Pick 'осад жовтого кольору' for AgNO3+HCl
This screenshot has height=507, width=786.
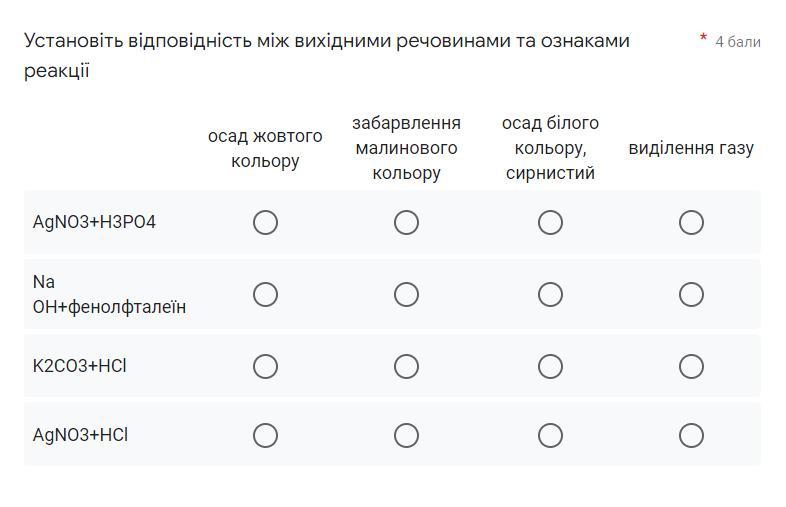[265, 435]
